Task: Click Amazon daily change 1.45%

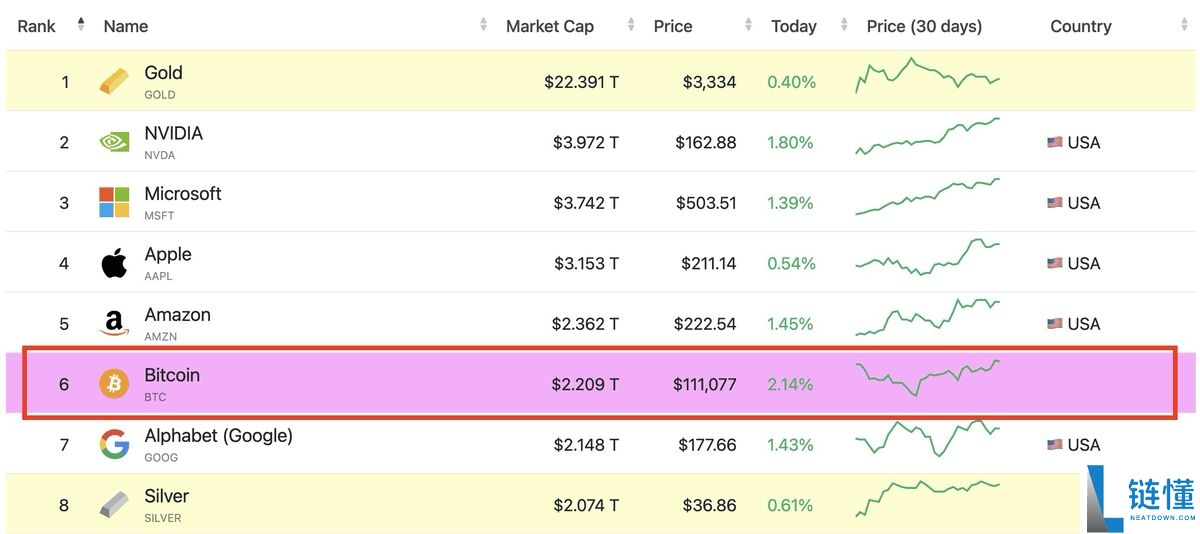Action: 791,324
